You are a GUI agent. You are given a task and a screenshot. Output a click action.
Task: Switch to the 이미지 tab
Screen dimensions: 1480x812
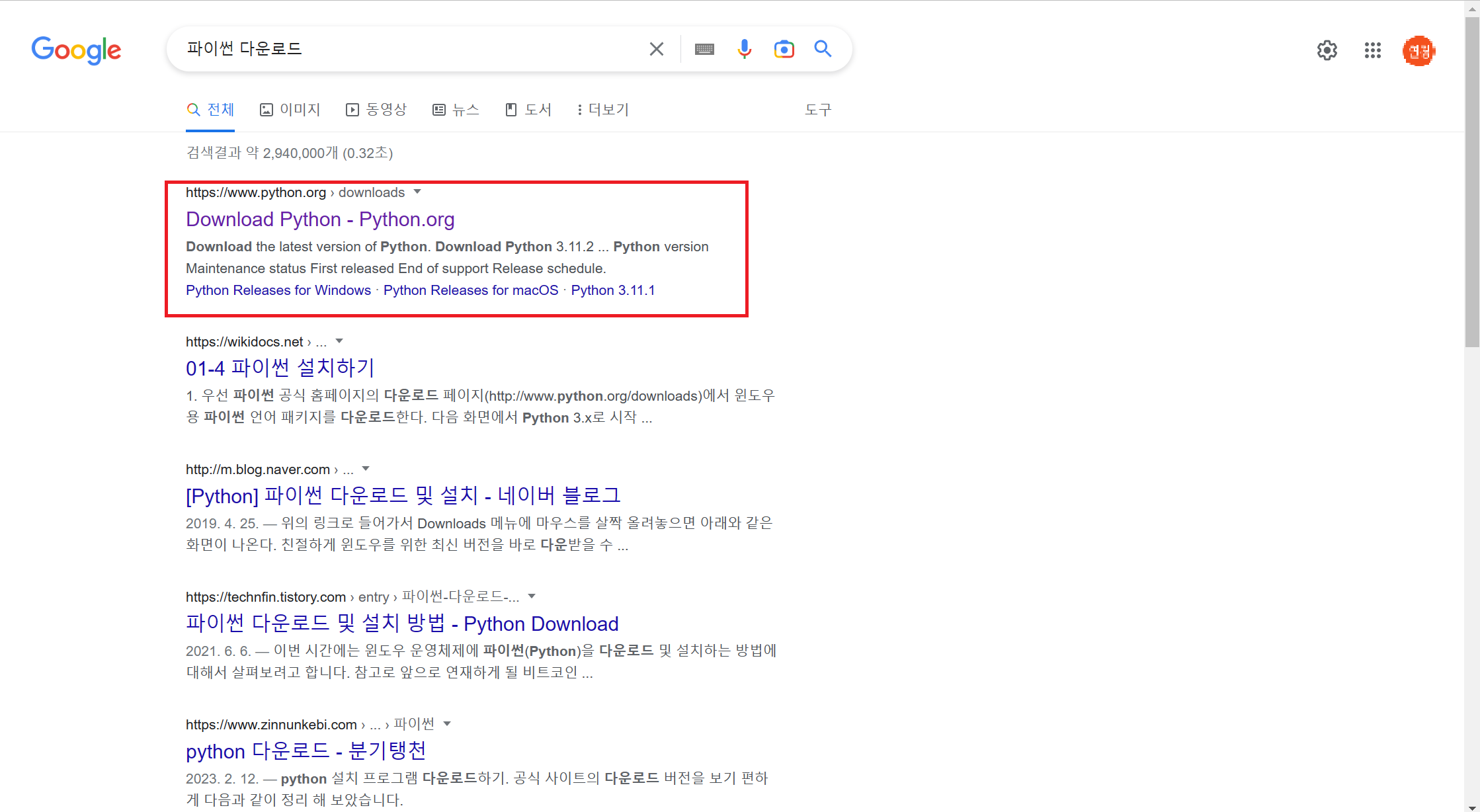click(x=290, y=110)
